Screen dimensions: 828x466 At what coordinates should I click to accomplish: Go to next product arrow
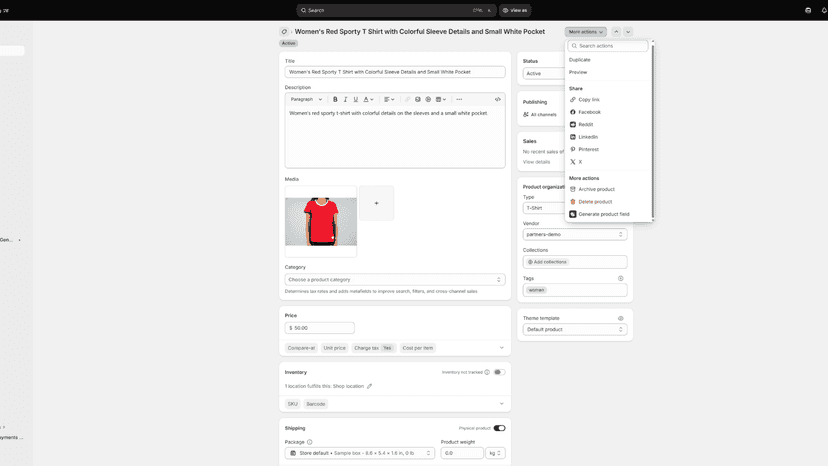[628, 32]
